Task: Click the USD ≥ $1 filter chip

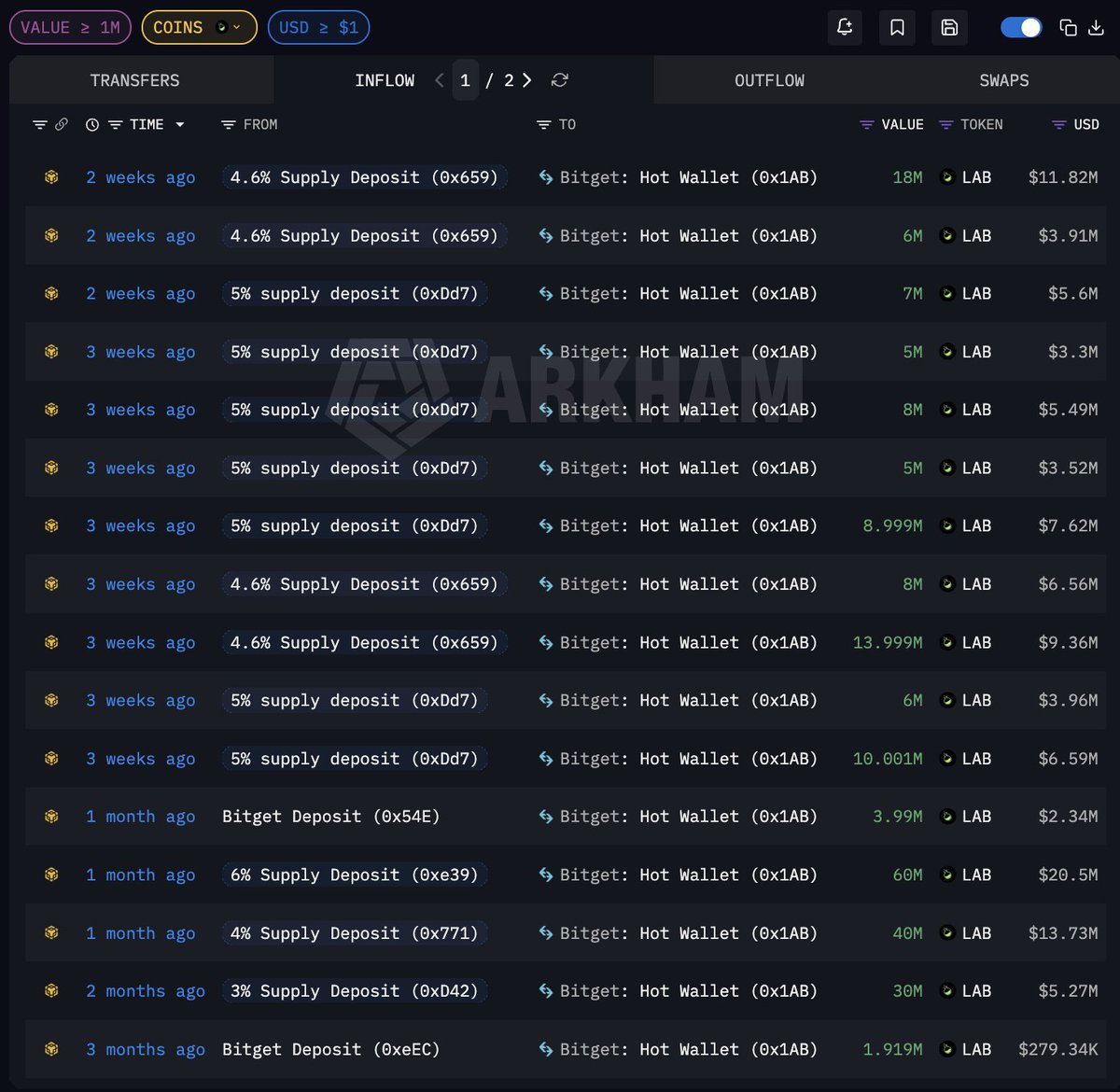Action: click(318, 27)
